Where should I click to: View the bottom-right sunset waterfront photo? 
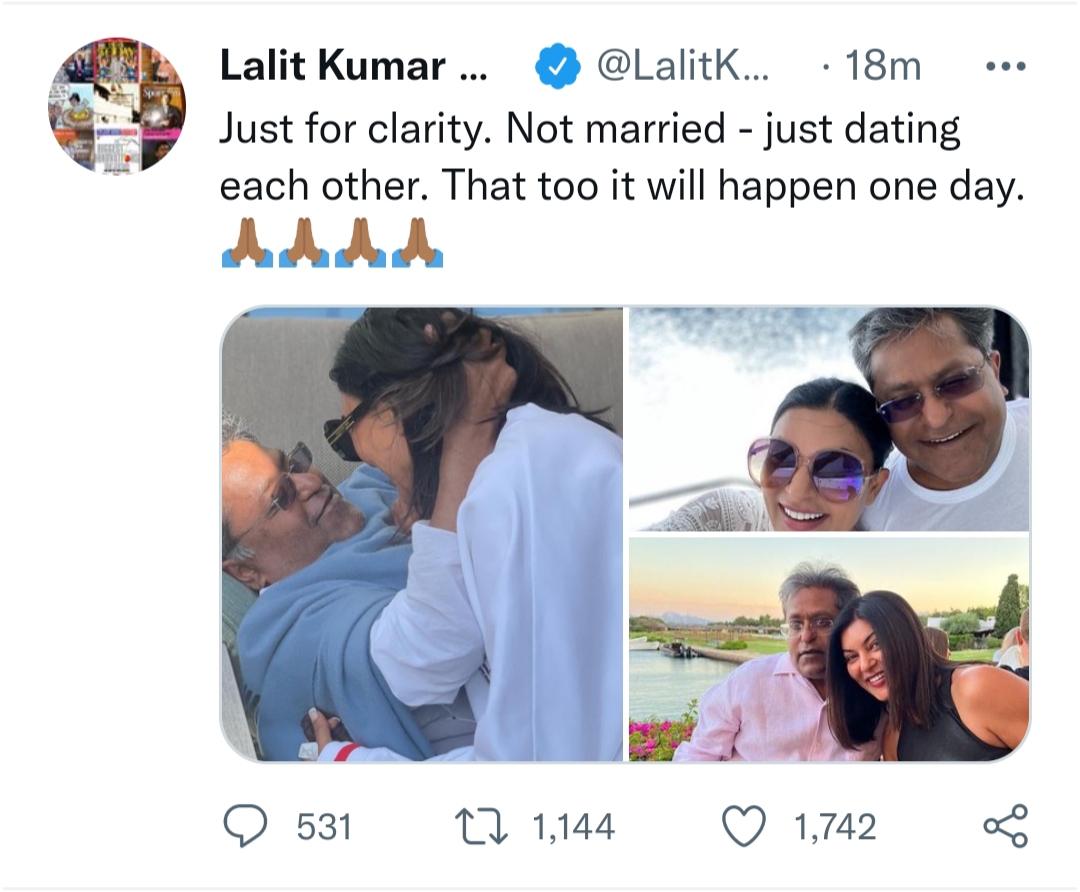point(829,648)
